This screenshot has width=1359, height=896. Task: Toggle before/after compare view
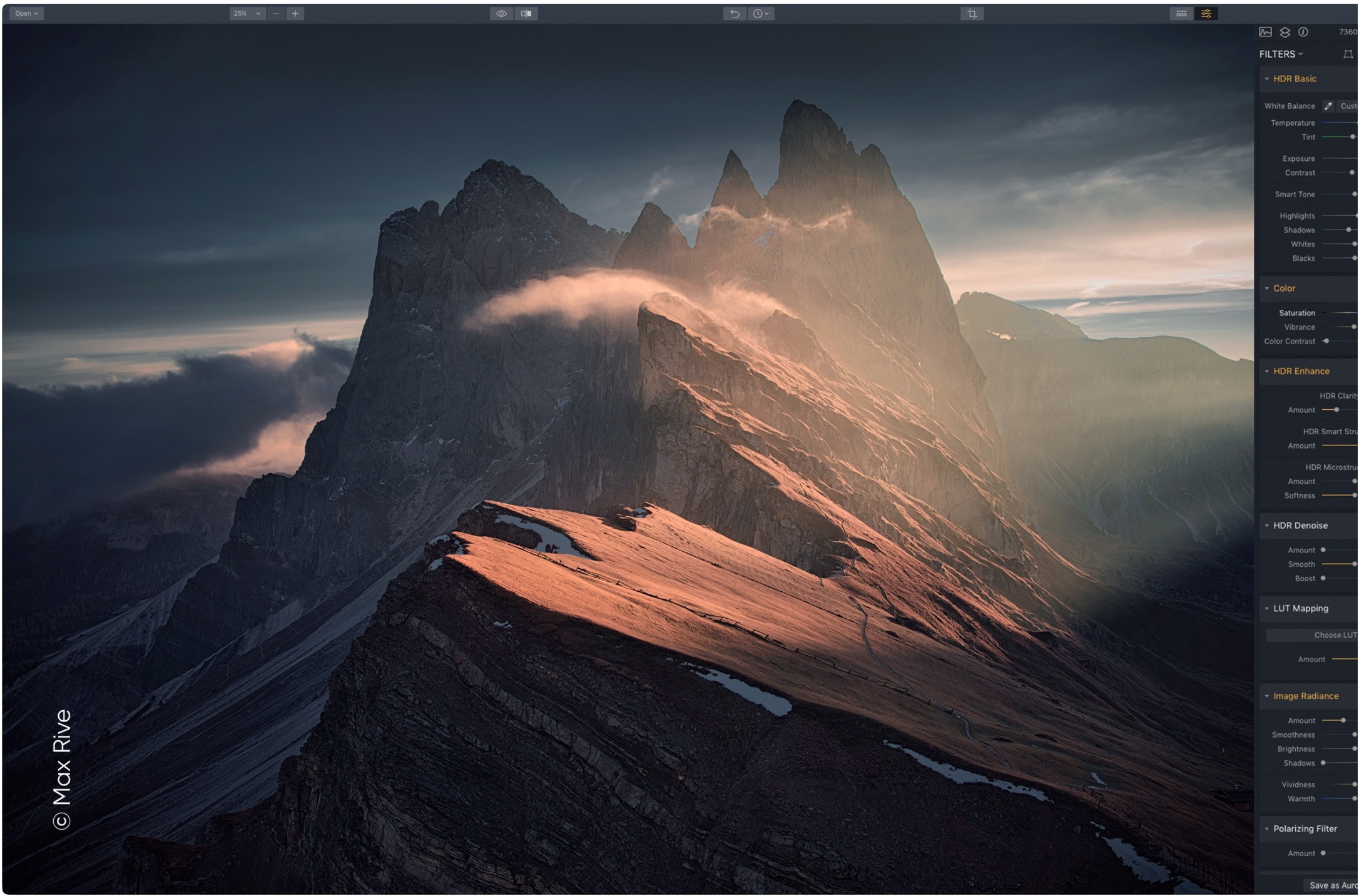pos(526,13)
